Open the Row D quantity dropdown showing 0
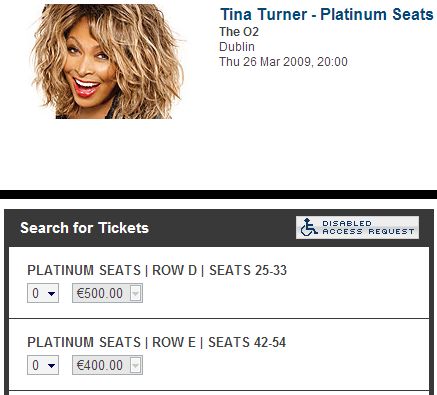 coord(43,293)
